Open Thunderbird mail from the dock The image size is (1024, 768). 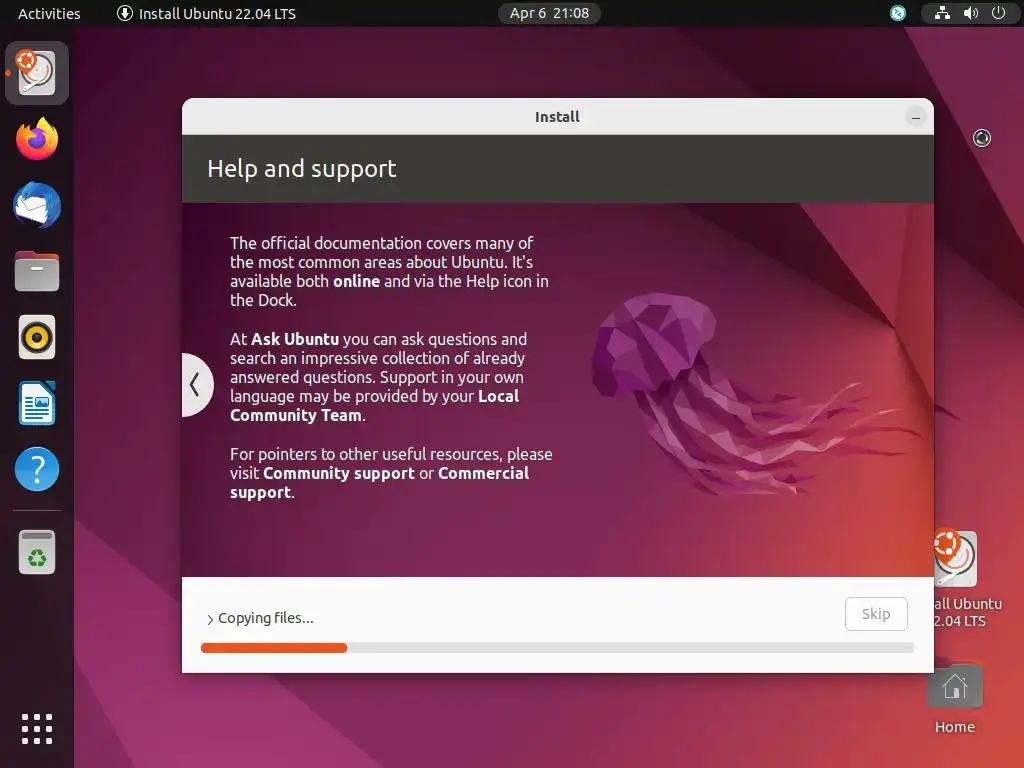click(37, 205)
